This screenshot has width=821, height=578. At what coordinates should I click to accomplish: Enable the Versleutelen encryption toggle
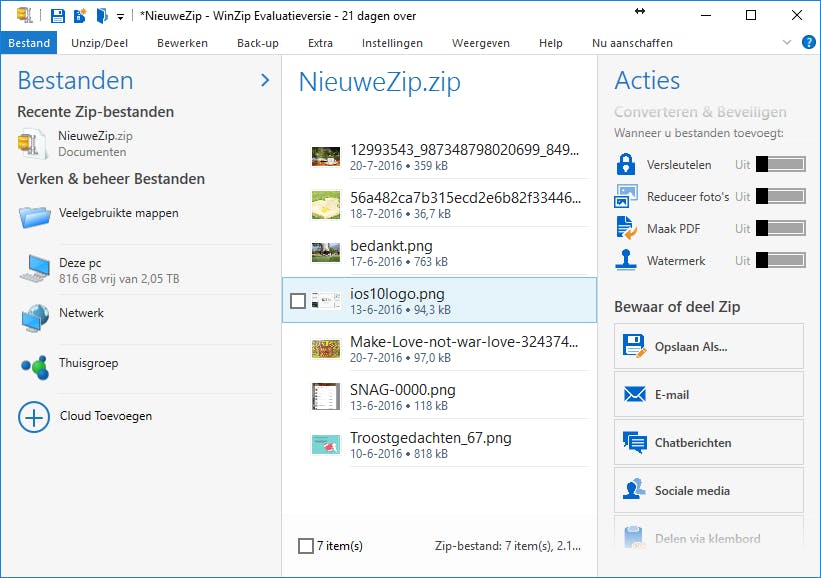click(780, 165)
